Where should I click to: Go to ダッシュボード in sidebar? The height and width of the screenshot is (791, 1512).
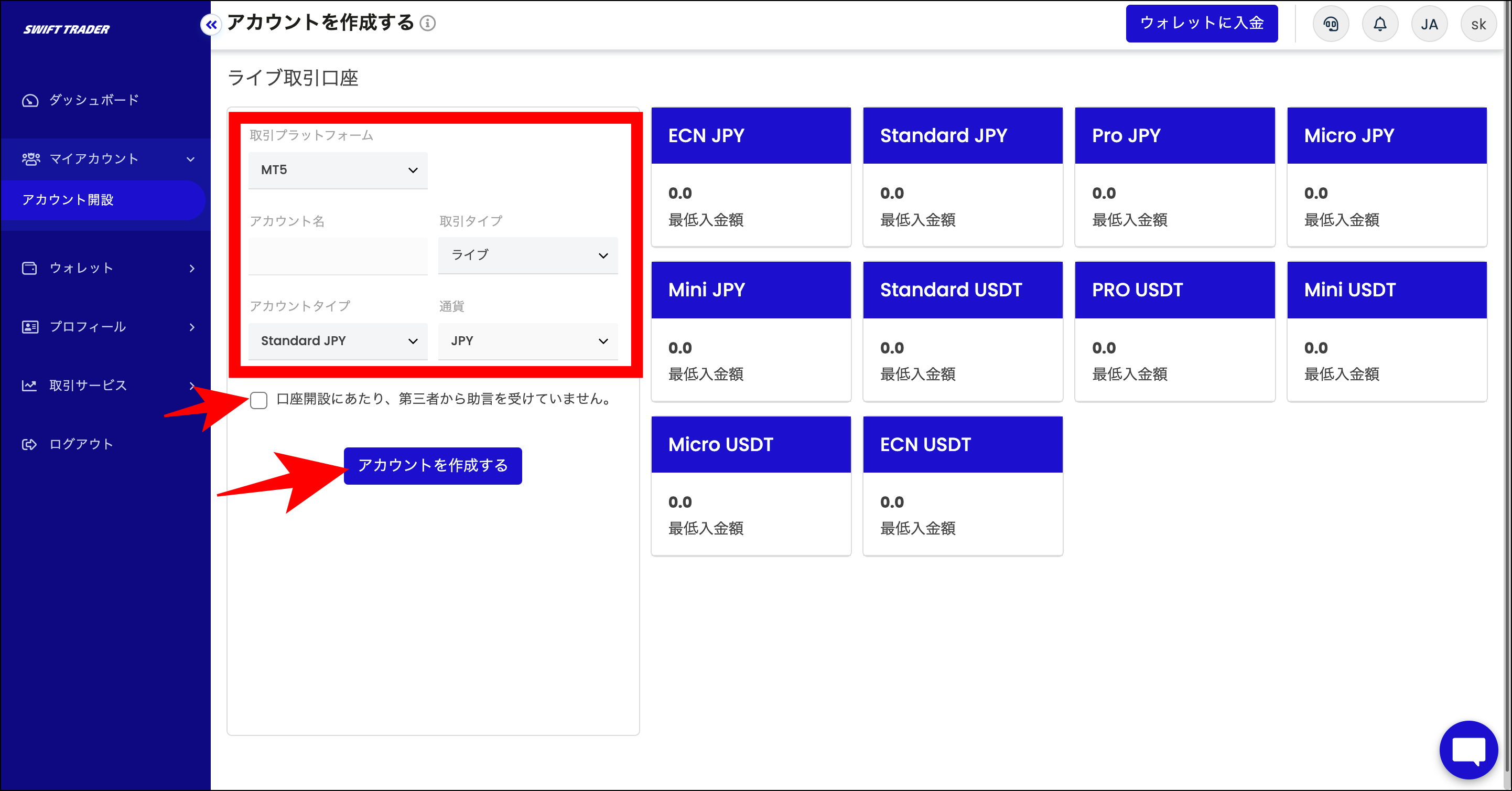(94, 100)
